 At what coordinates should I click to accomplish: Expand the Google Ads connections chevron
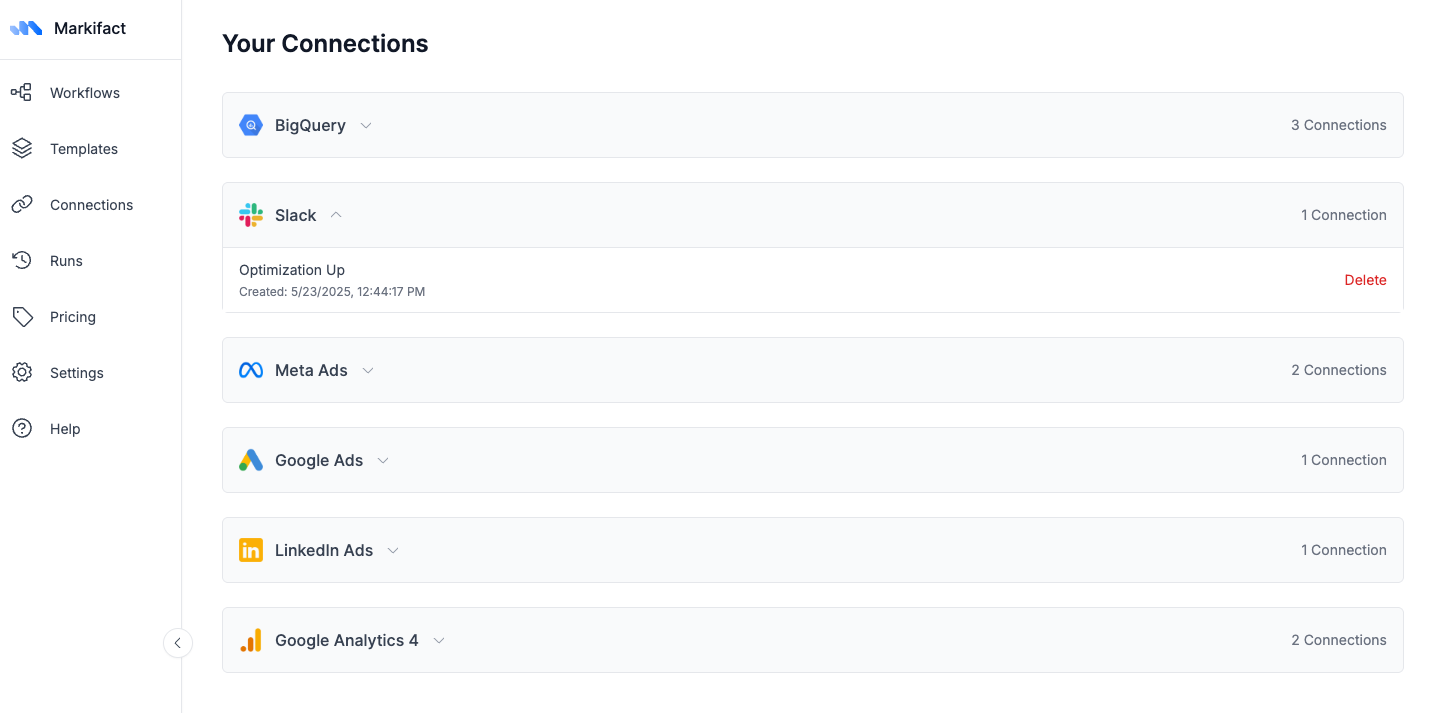click(383, 460)
